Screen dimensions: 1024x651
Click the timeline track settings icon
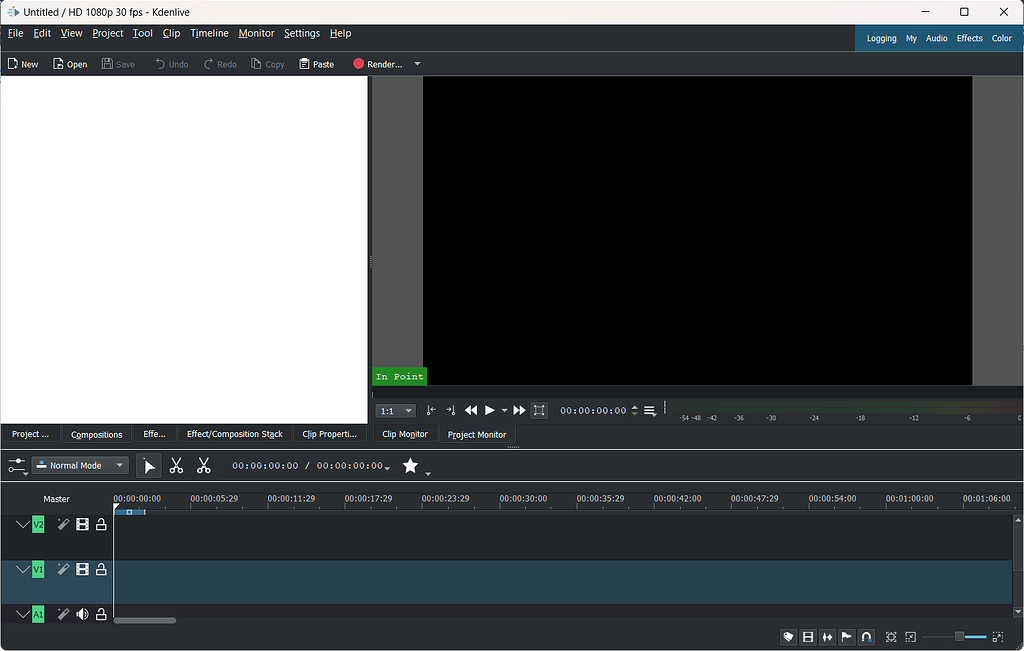point(17,466)
